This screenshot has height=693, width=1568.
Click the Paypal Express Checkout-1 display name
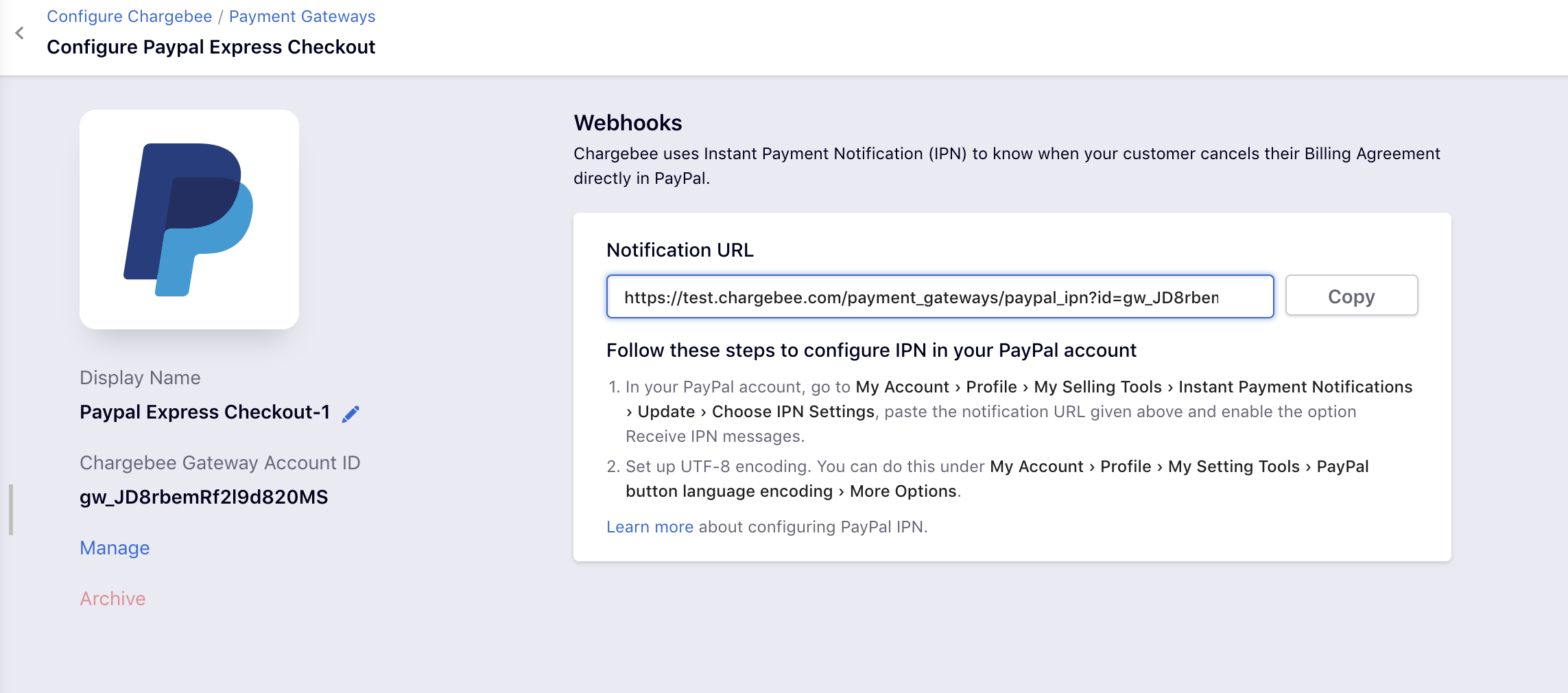coord(204,412)
